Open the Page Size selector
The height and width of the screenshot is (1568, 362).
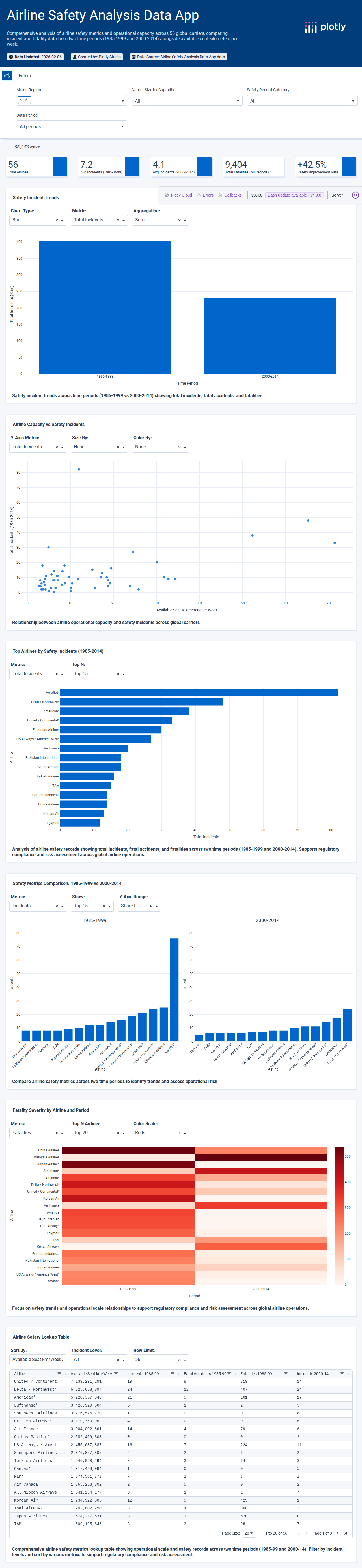249,1533
